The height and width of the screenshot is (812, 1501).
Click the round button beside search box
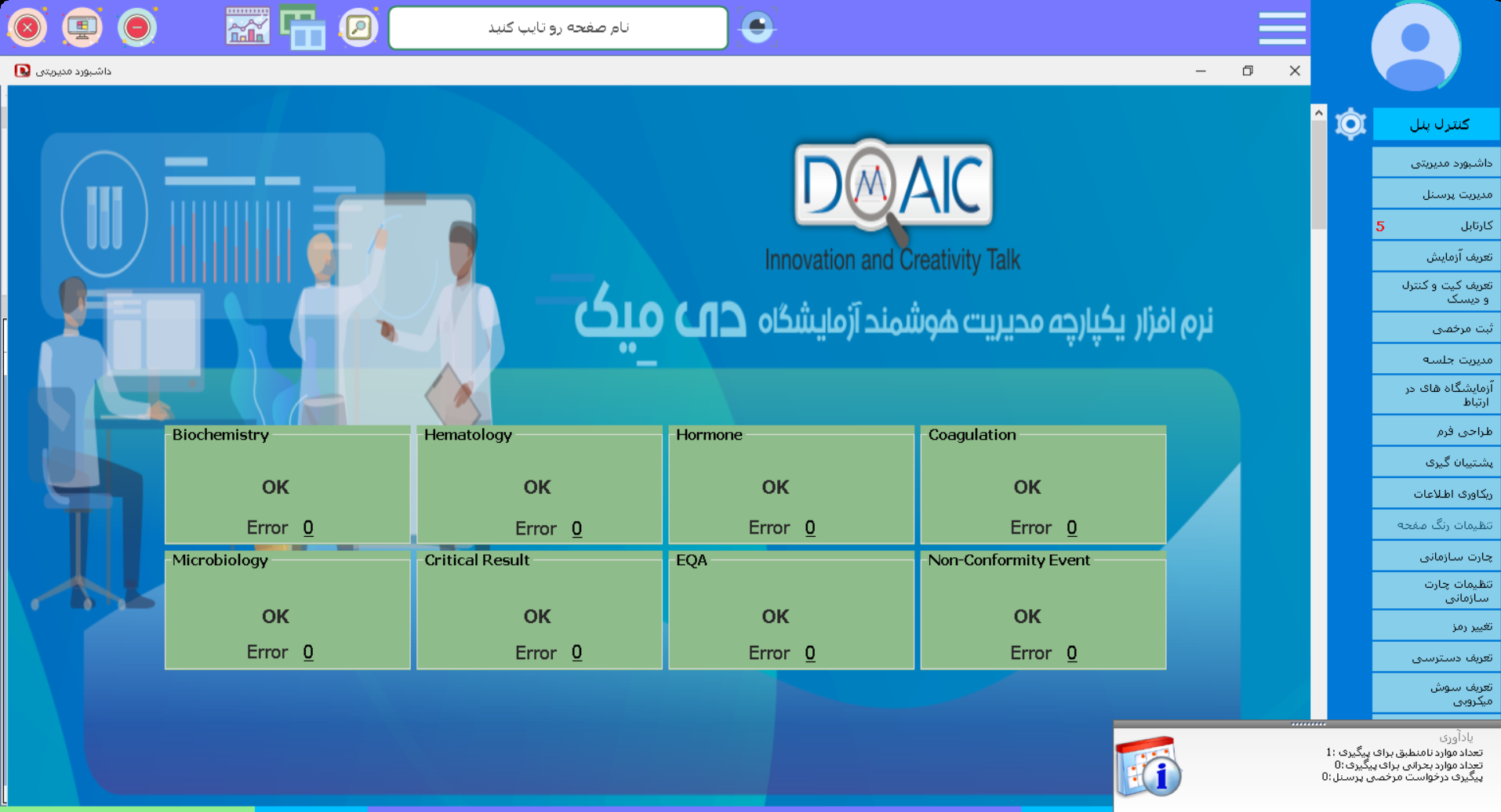758,27
